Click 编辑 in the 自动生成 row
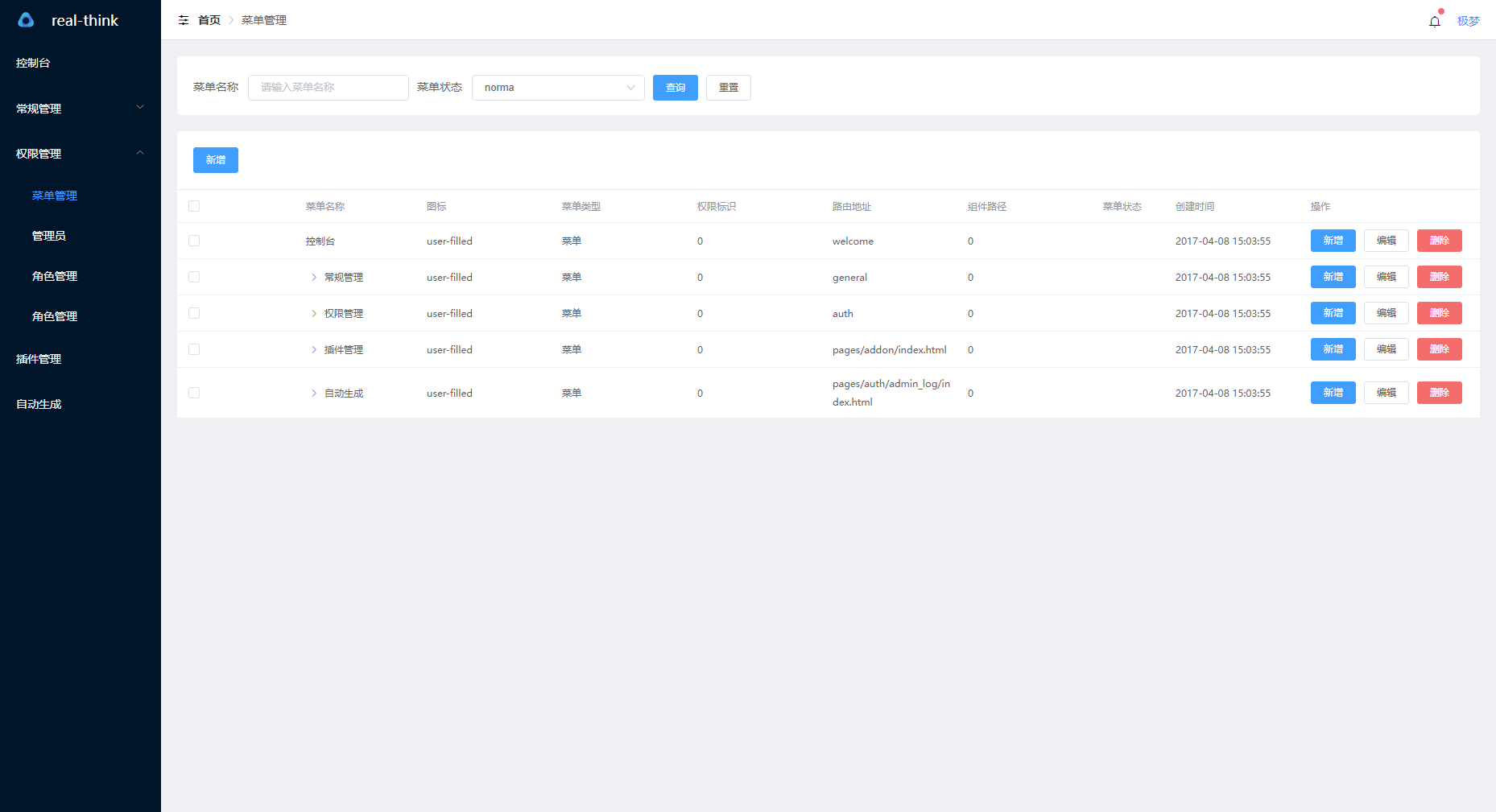The height and width of the screenshot is (812, 1496). [1386, 393]
